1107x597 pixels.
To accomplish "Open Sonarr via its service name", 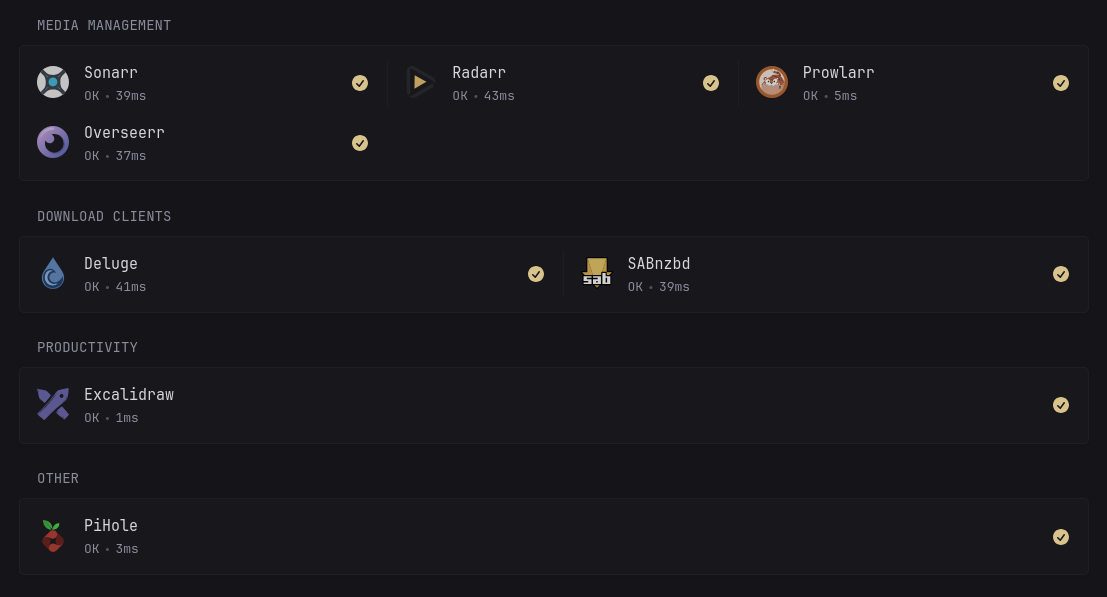I will pyautogui.click(x=110, y=72).
